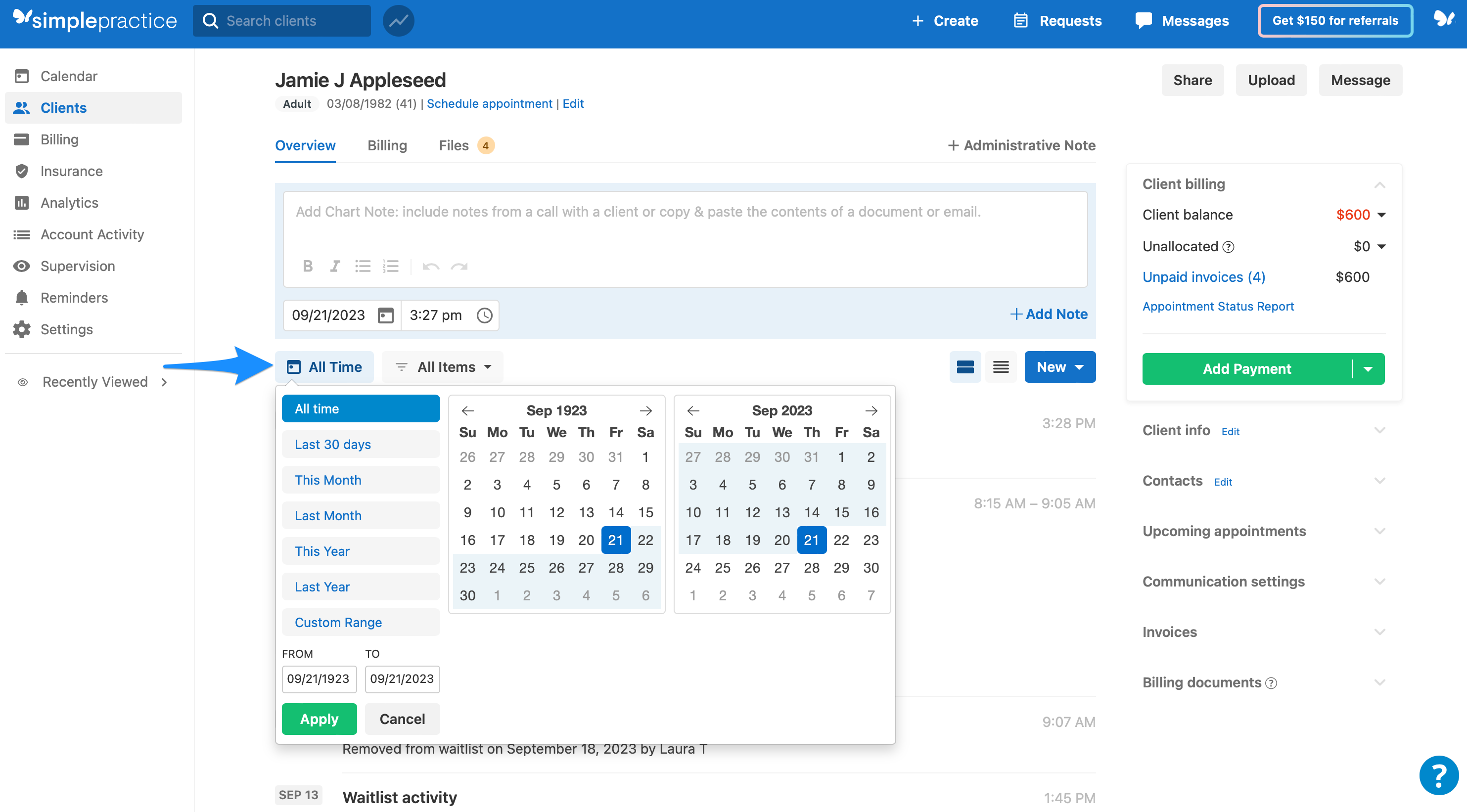The image size is (1467, 812).
Task: Apply bold formatting in the chart note editor
Action: [308, 266]
